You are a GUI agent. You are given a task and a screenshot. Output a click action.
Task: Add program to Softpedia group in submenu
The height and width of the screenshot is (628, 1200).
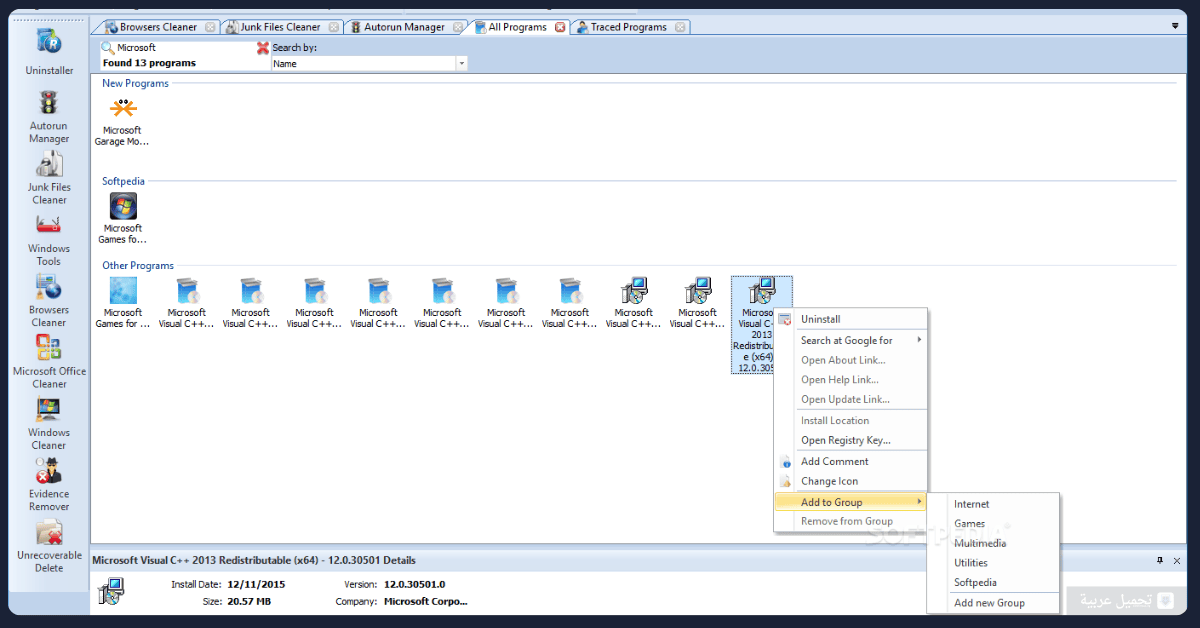click(x=992, y=582)
